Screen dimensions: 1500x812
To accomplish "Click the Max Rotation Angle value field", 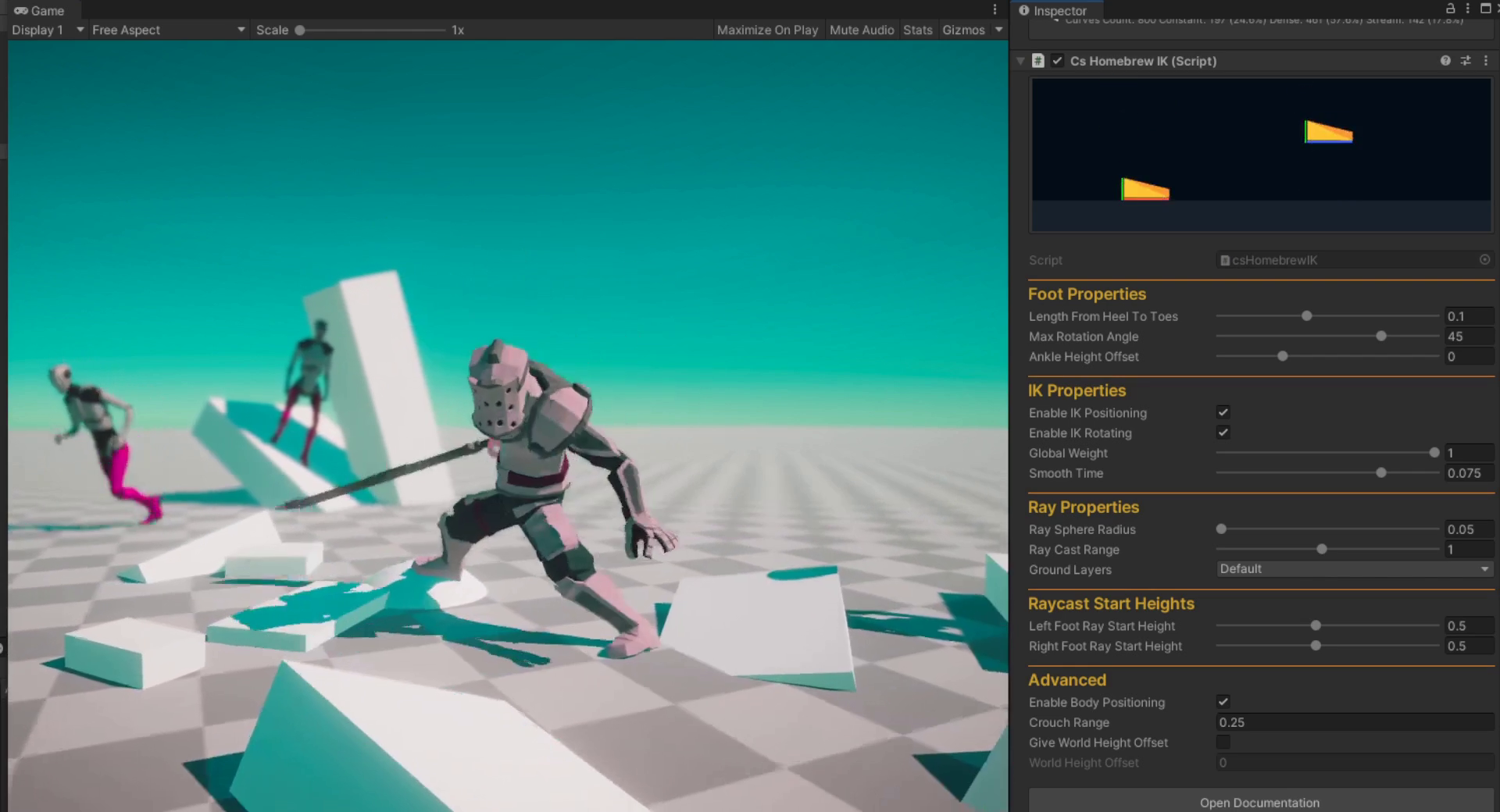I will (1469, 337).
